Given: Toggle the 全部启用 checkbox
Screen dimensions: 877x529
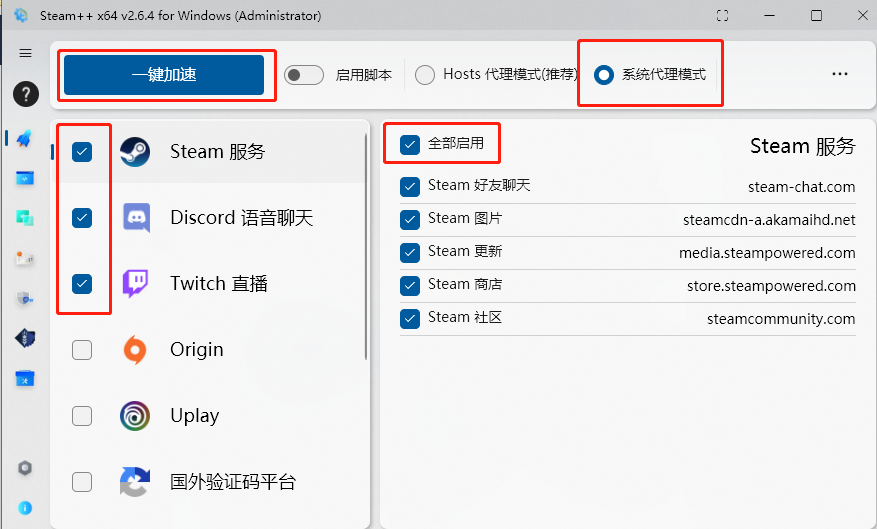Looking at the screenshot, I should pyautogui.click(x=410, y=144).
